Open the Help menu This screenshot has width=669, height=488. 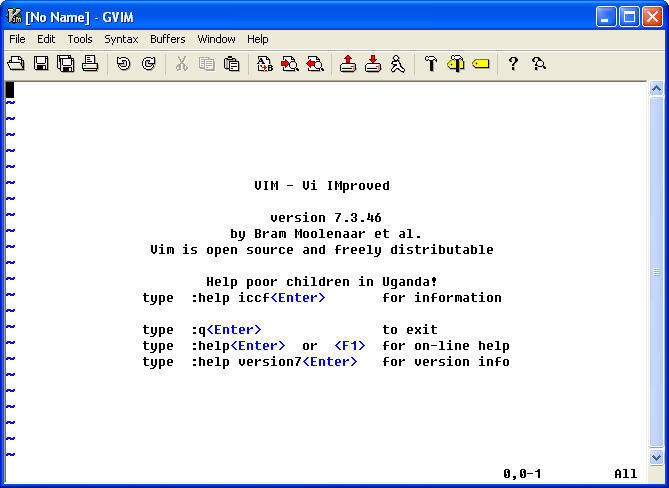(x=258, y=39)
